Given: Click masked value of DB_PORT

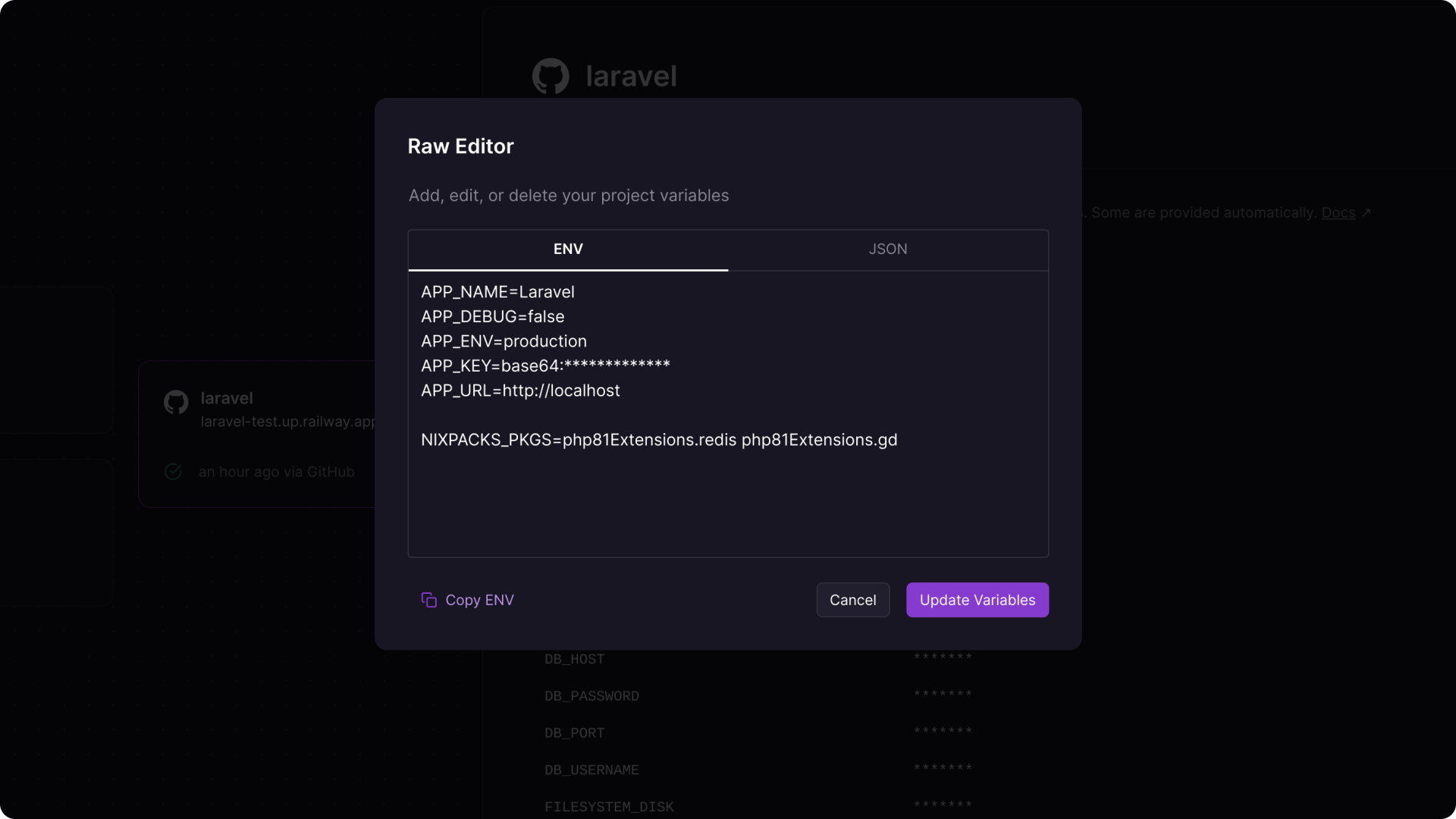Looking at the screenshot, I should (943, 732).
